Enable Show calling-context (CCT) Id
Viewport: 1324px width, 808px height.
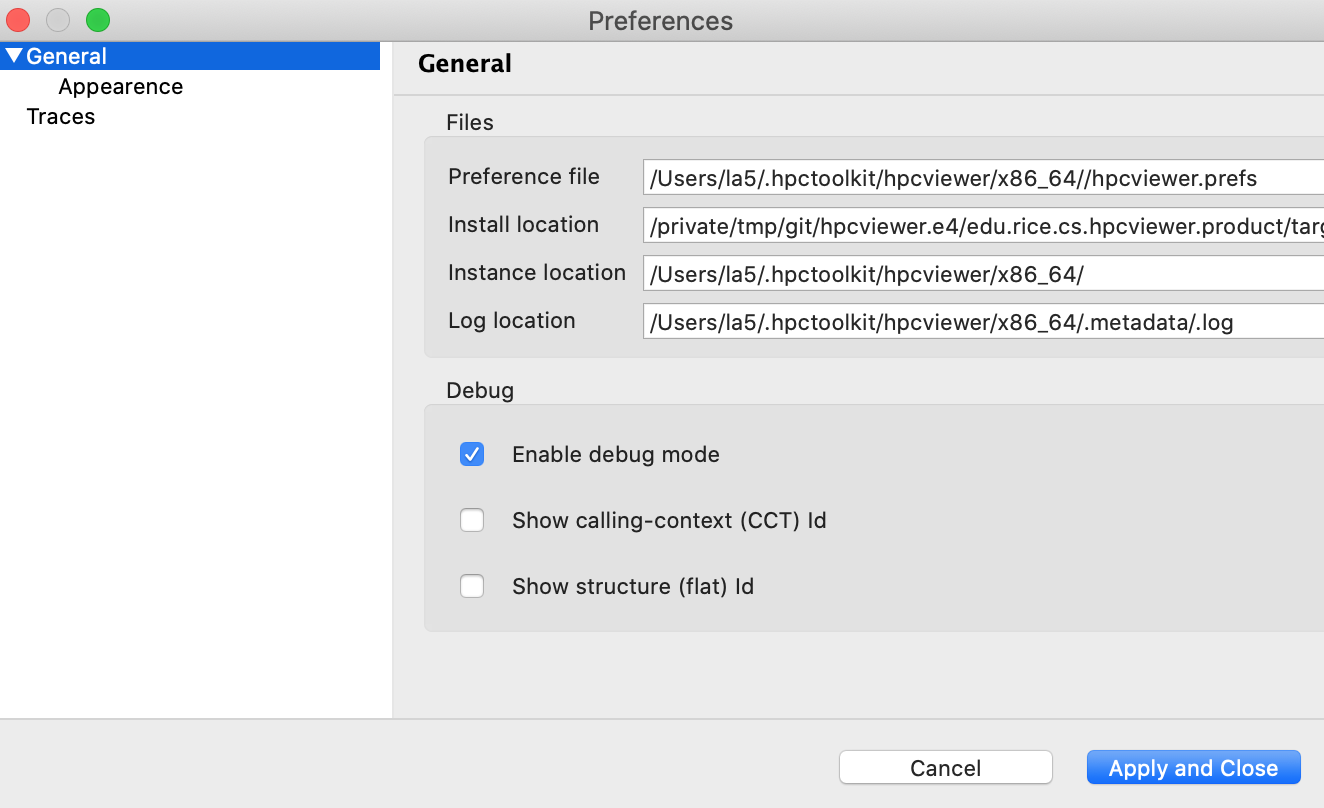click(471, 520)
